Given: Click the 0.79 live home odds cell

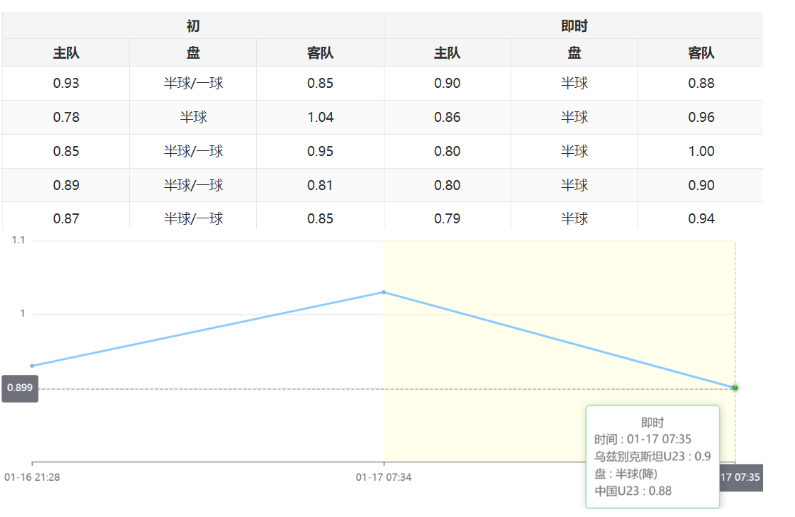Looking at the screenshot, I should coord(447,218).
